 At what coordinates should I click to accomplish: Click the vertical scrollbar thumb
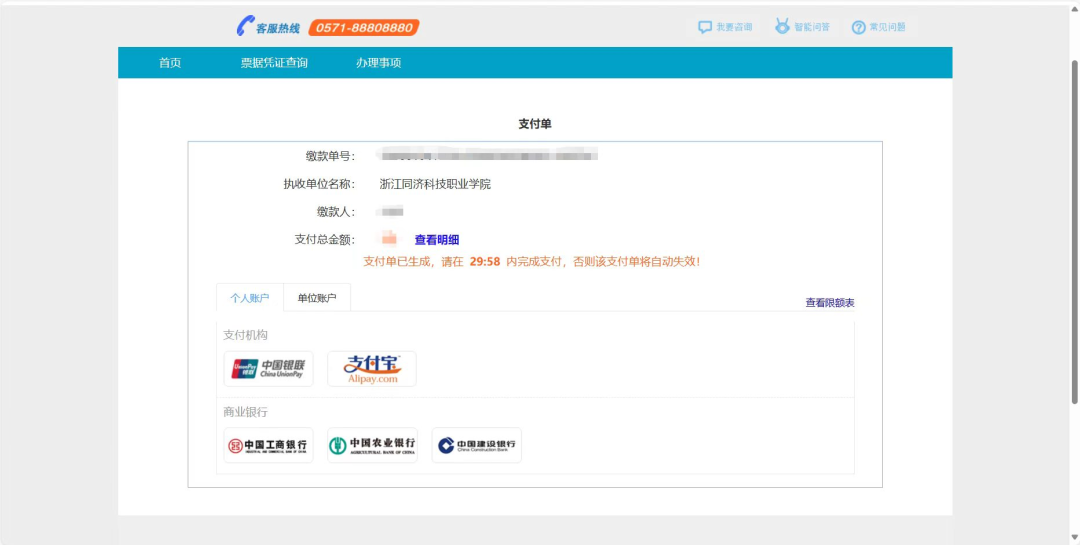coord(1074,230)
